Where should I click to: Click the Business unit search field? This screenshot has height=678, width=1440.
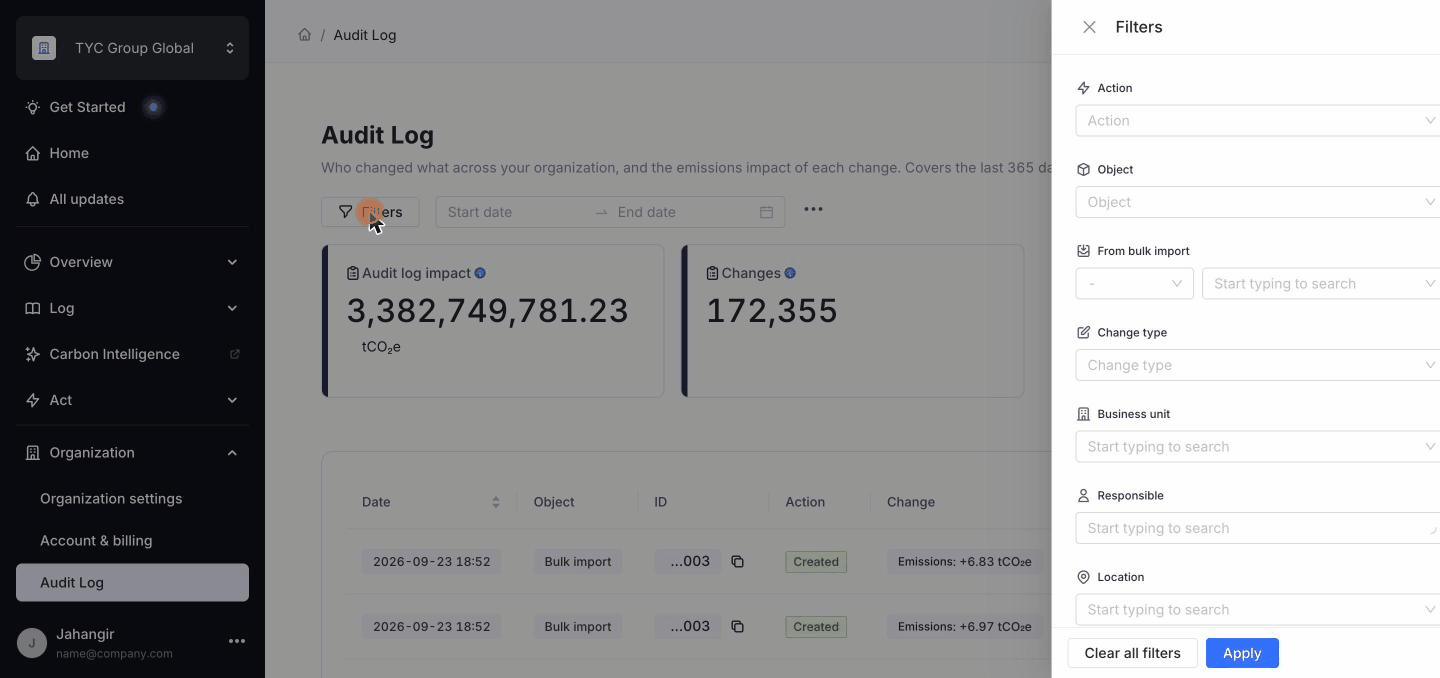(1258, 447)
